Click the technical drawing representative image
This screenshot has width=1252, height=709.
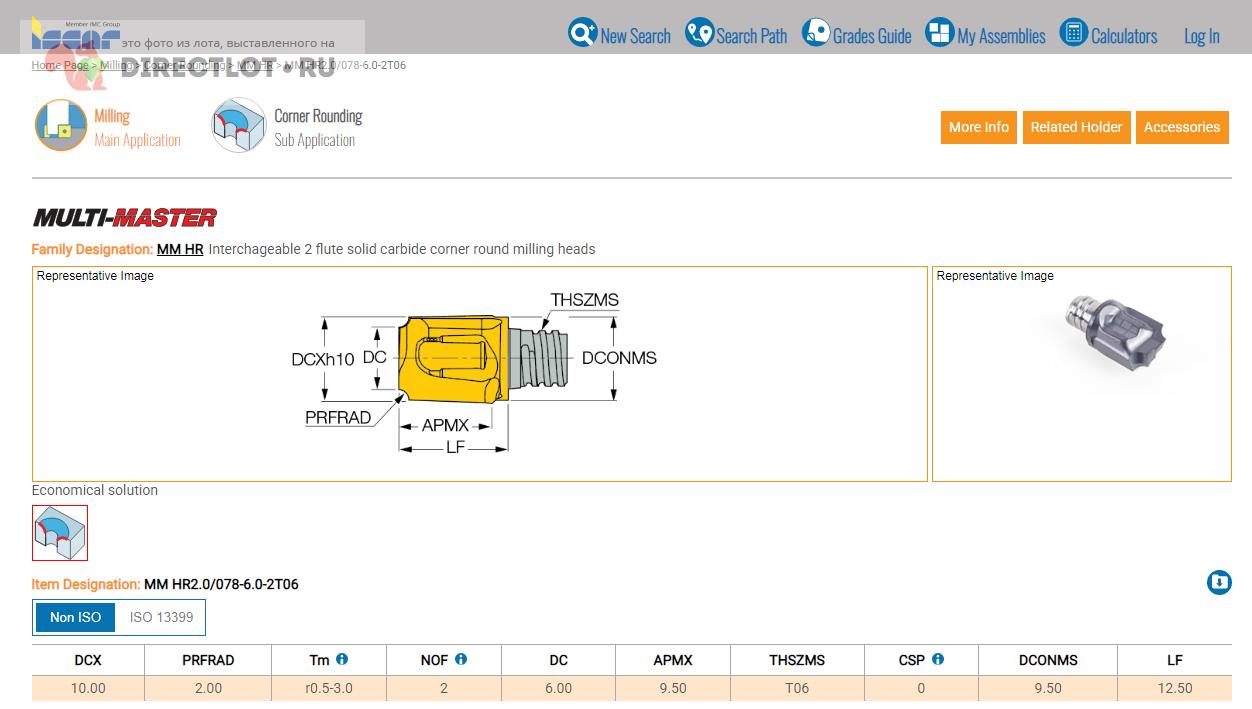(480, 374)
